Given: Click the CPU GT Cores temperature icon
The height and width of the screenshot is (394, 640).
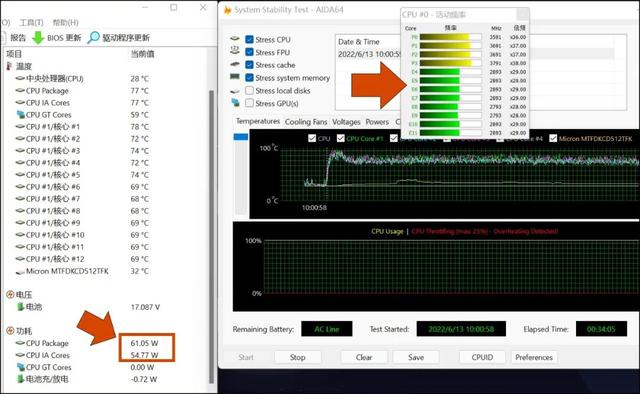Looking at the screenshot, I should tap(20, 114).
